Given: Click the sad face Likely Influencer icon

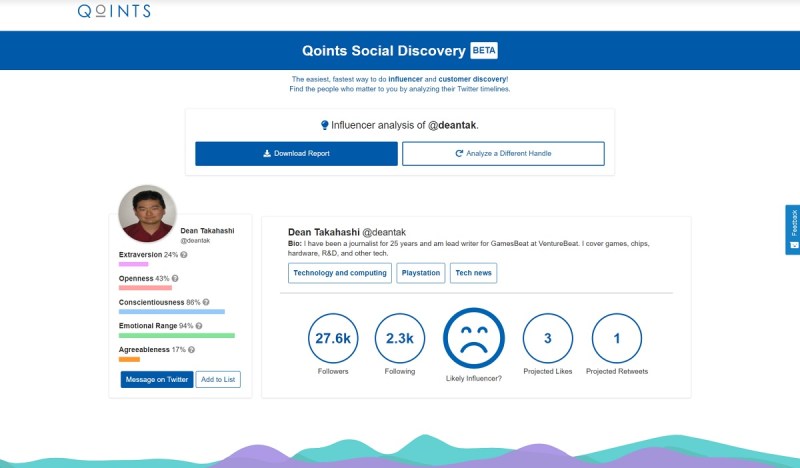Looking at the screenshot, I should 474,338.
